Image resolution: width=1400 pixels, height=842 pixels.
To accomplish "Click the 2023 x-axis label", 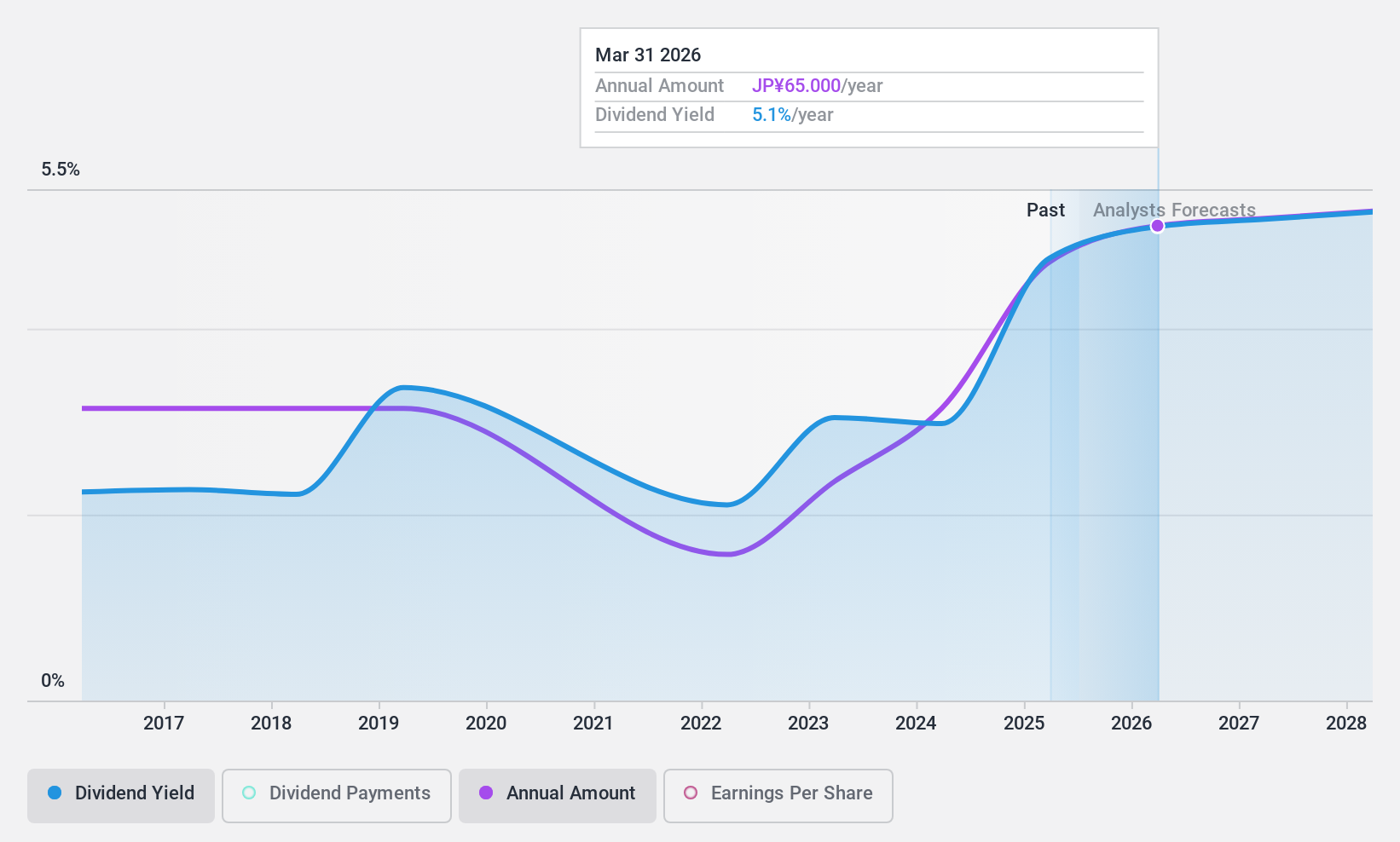I will (808, 724).
